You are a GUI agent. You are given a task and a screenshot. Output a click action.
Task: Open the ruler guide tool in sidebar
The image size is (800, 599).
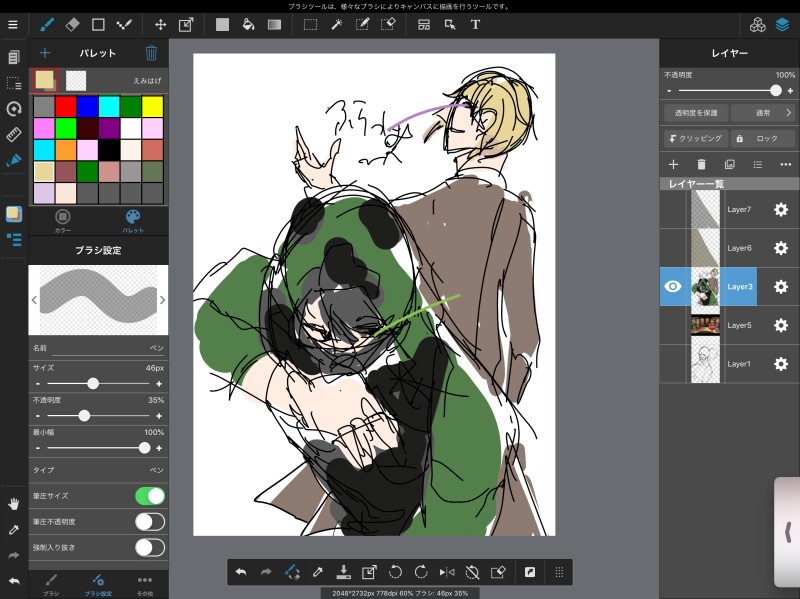[x=14, y=135]
